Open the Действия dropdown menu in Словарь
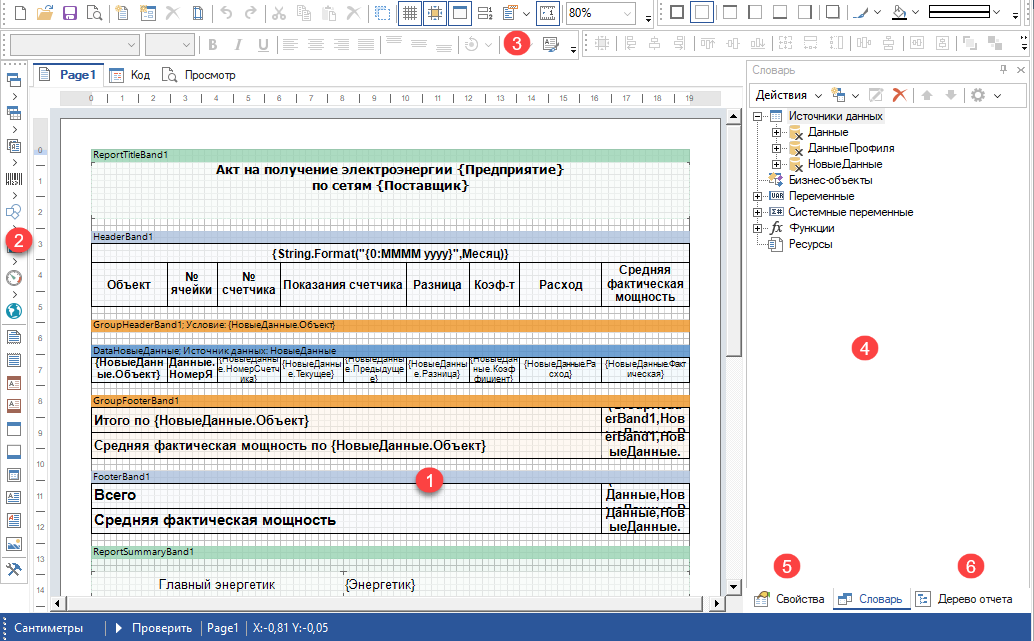Screen dimensions: 1034x641 [x=789, y=96]
